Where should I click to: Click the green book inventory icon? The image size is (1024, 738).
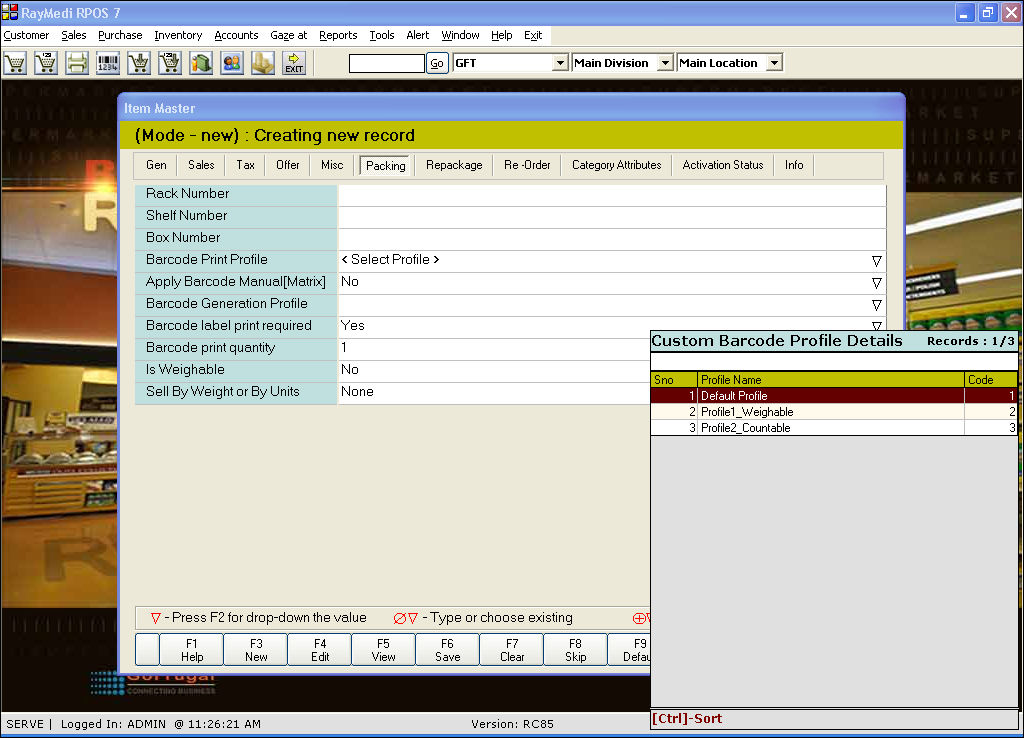201,63
